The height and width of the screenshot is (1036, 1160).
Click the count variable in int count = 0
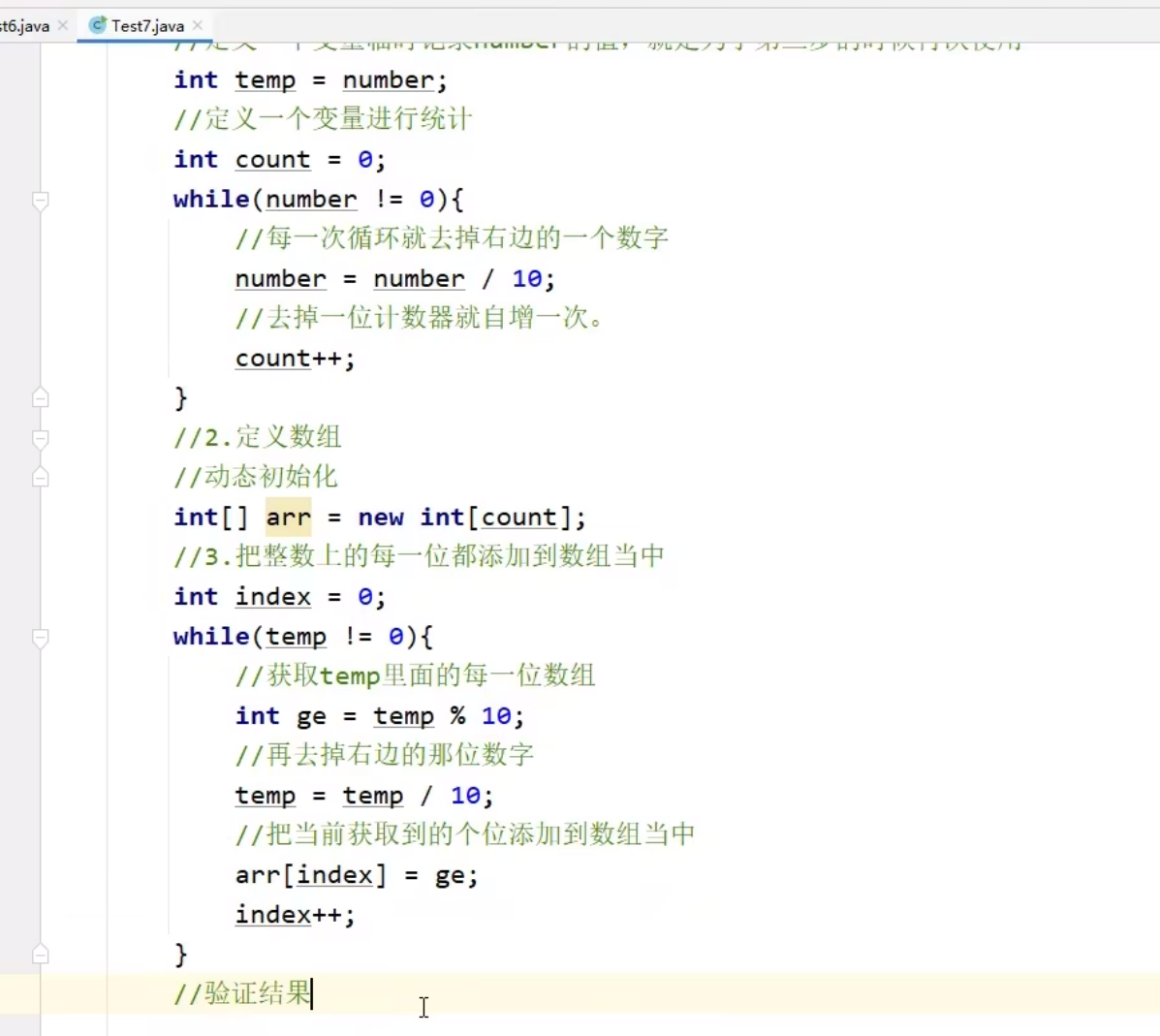271,159
